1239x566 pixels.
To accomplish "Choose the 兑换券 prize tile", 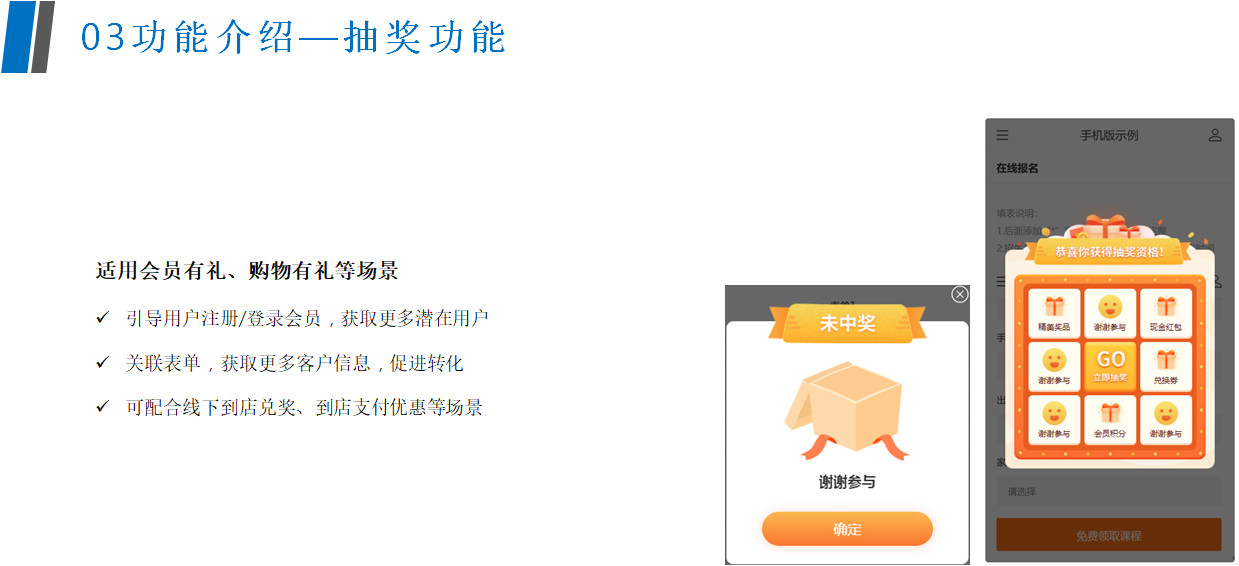I will pos(1165,366).
